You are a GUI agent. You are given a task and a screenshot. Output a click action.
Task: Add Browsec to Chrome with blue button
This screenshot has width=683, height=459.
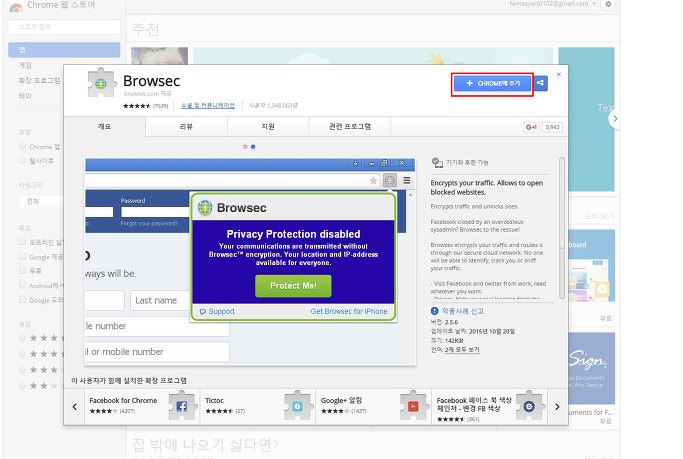coord(493,83)
